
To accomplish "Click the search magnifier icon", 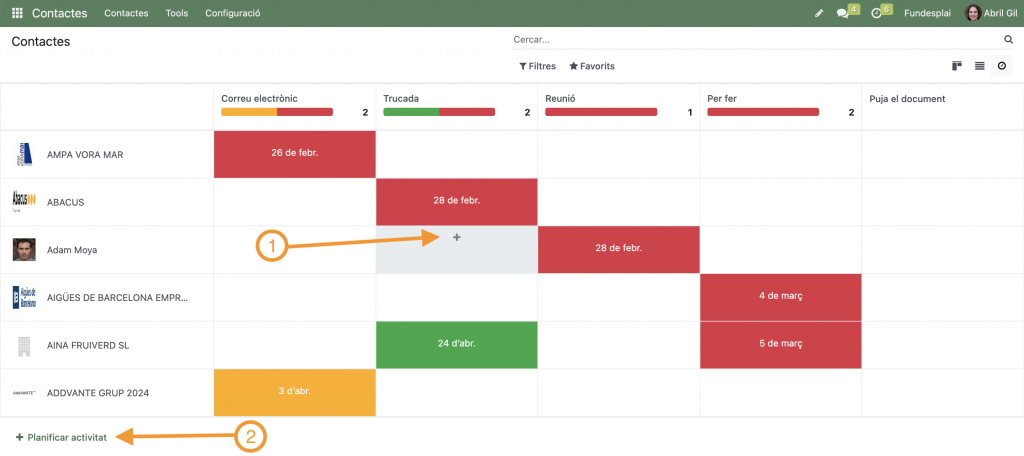I will (1008, 40).
